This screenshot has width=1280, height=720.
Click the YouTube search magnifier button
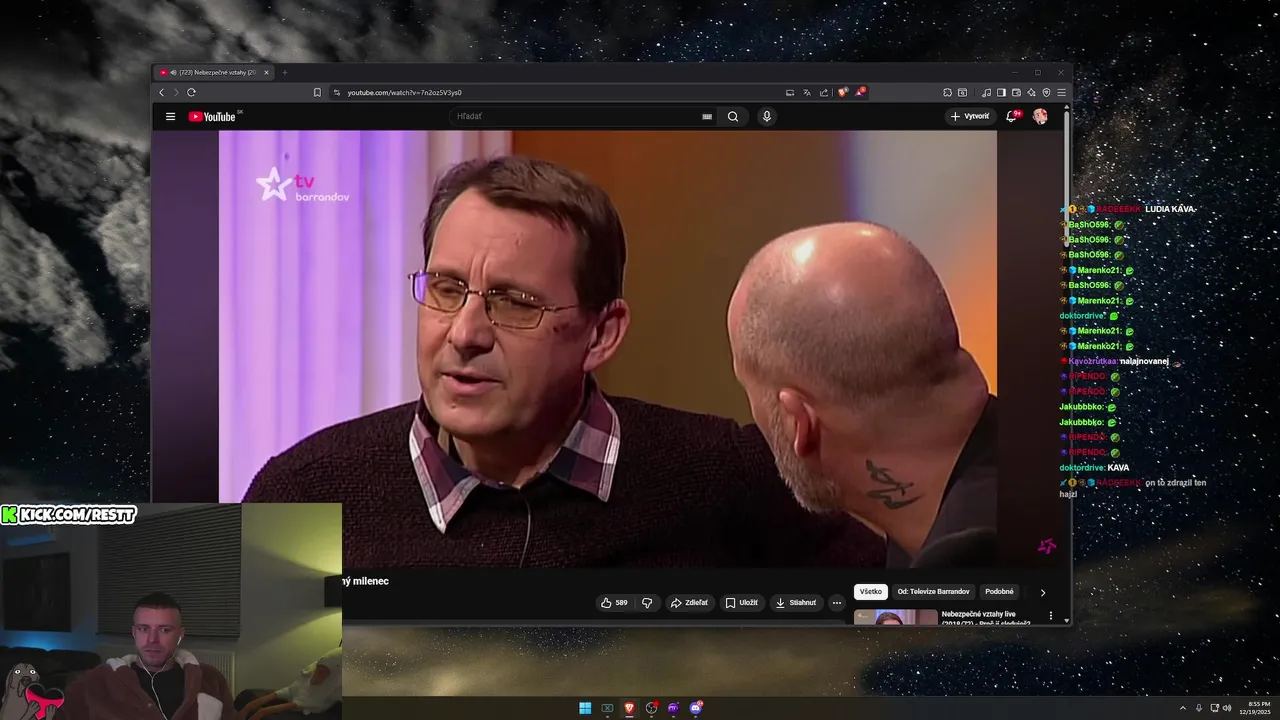coord(733,117)
